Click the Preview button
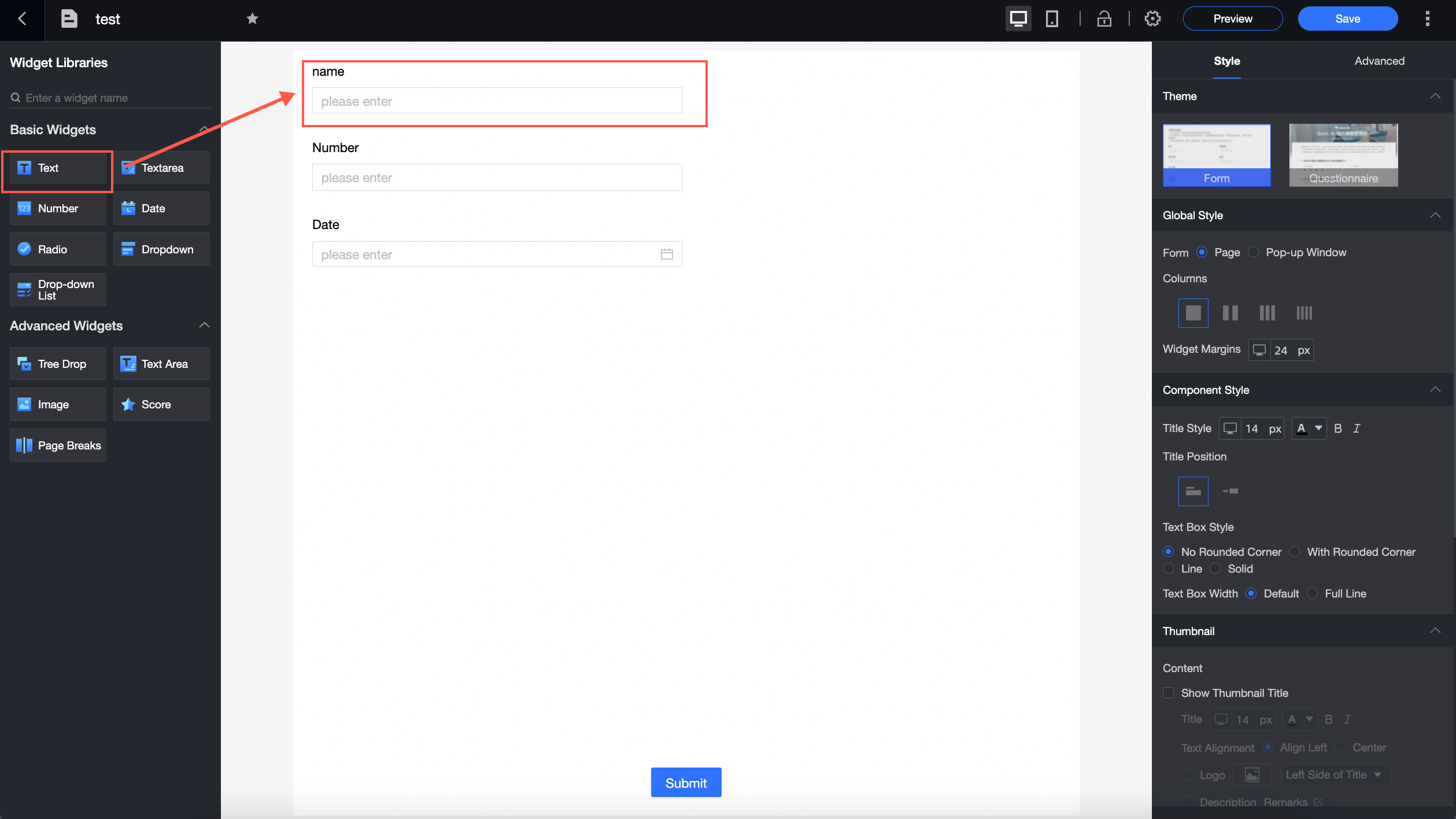This screenshot has width=1456, height=819. (x=1232, y=19)
